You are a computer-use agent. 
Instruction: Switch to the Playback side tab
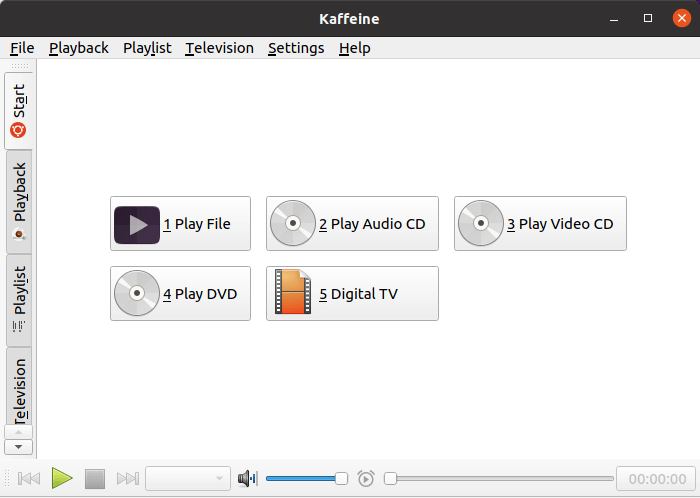[19, 202]
